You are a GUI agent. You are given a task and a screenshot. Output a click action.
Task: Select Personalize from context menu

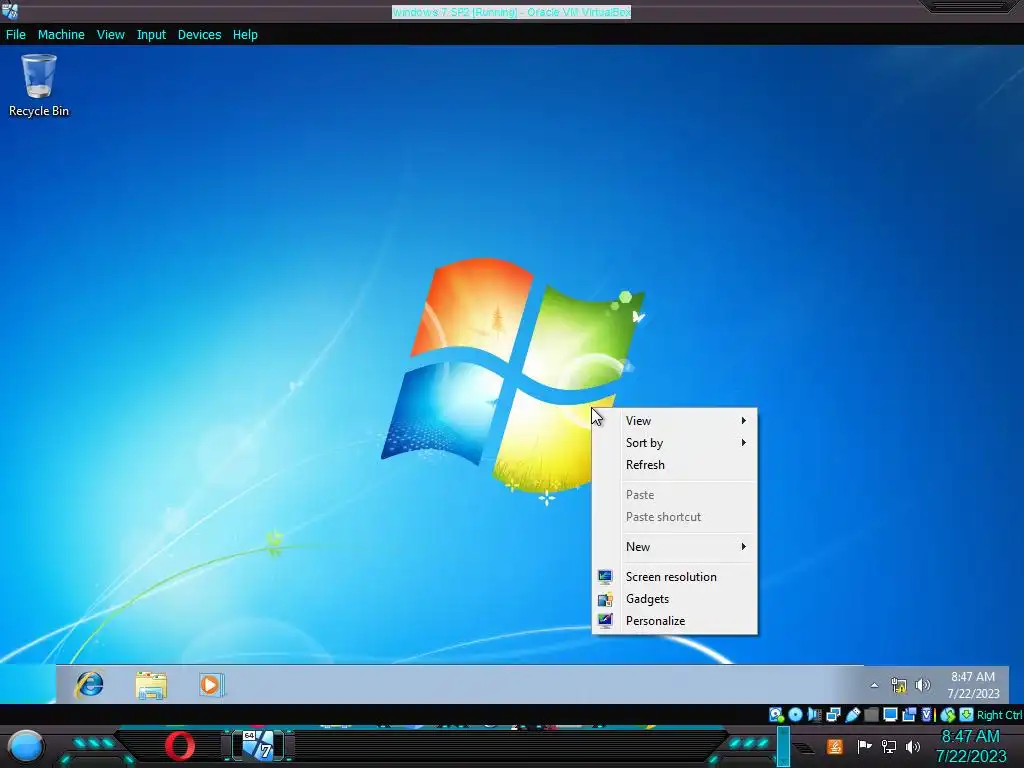675,620
